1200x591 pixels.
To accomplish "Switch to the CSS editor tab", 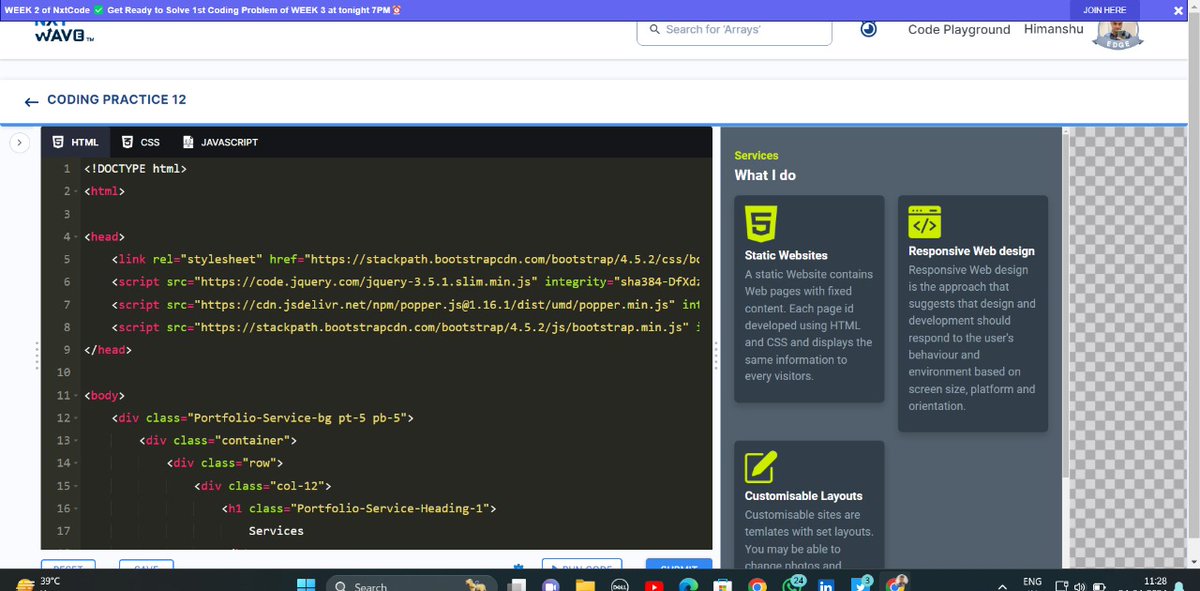I will (x=140, y=141).
